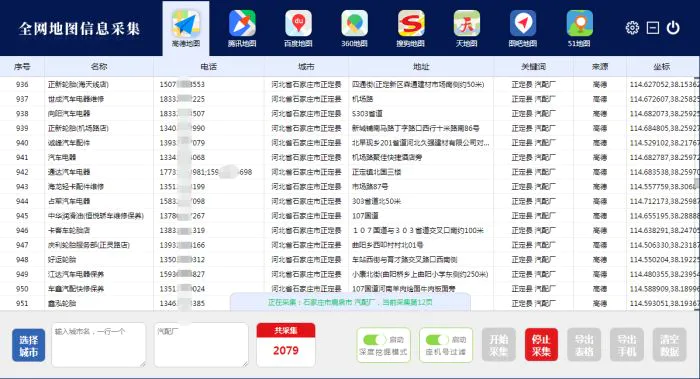Image resolution: width=700 pixels, height=379 pixels.
Task: Click address cell 机场路 in row 937
Action: click(362, 99)
